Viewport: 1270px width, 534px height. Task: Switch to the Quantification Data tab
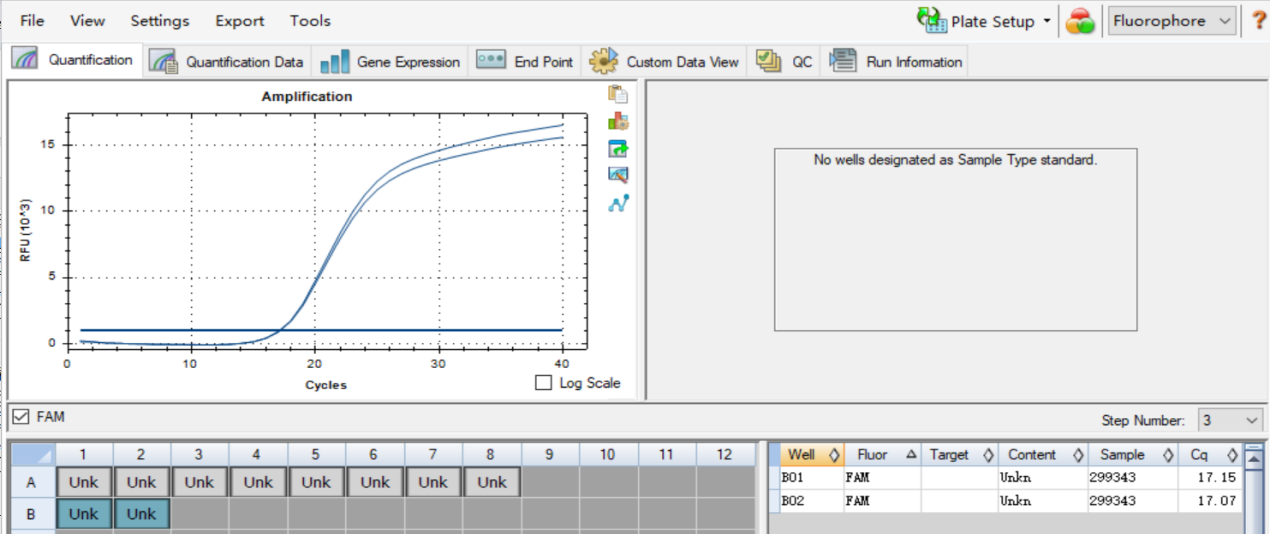tap(227, 62)
